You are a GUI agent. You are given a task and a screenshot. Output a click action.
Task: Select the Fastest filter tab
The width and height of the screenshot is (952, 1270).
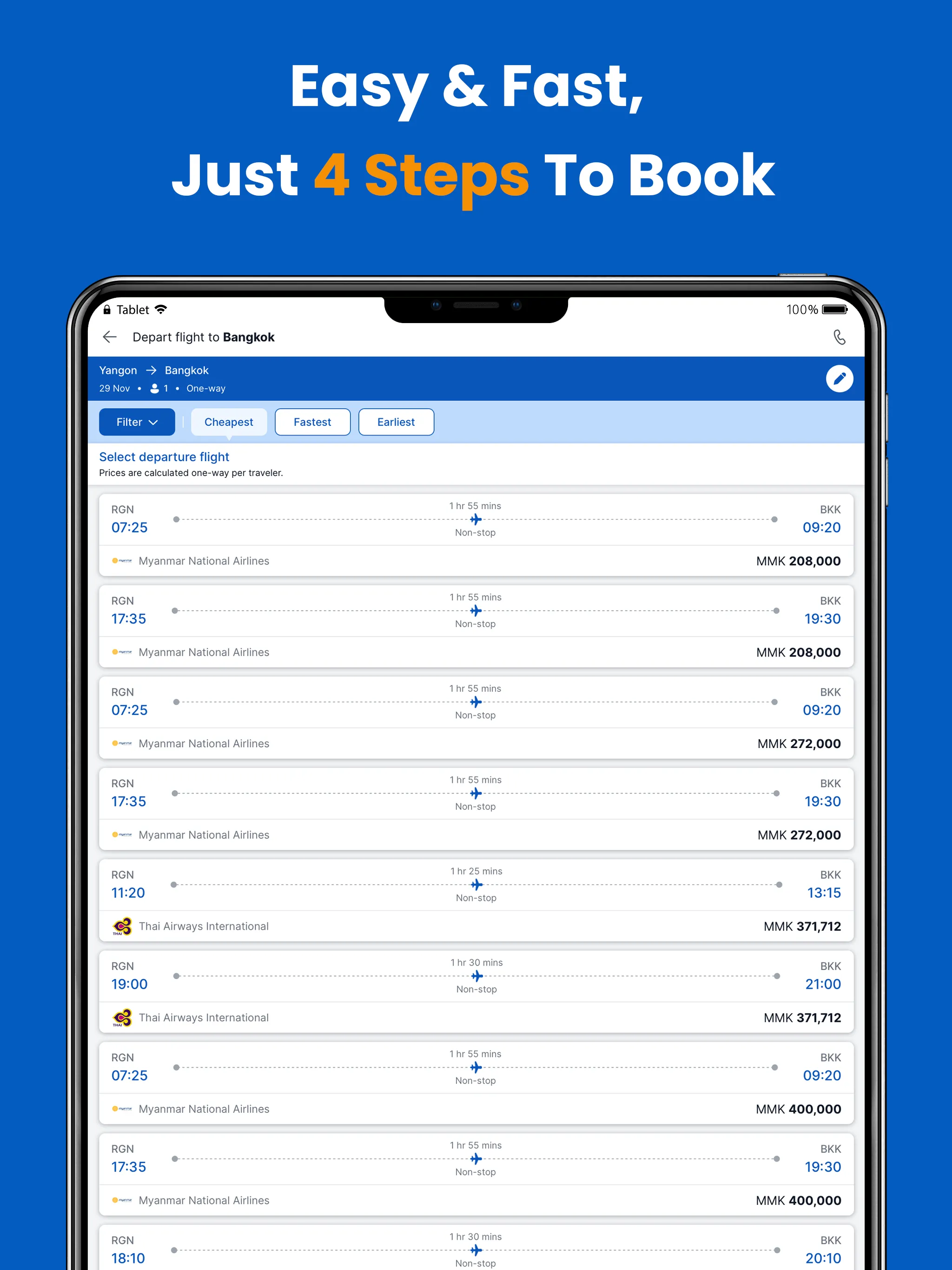[x=310, y=421]
